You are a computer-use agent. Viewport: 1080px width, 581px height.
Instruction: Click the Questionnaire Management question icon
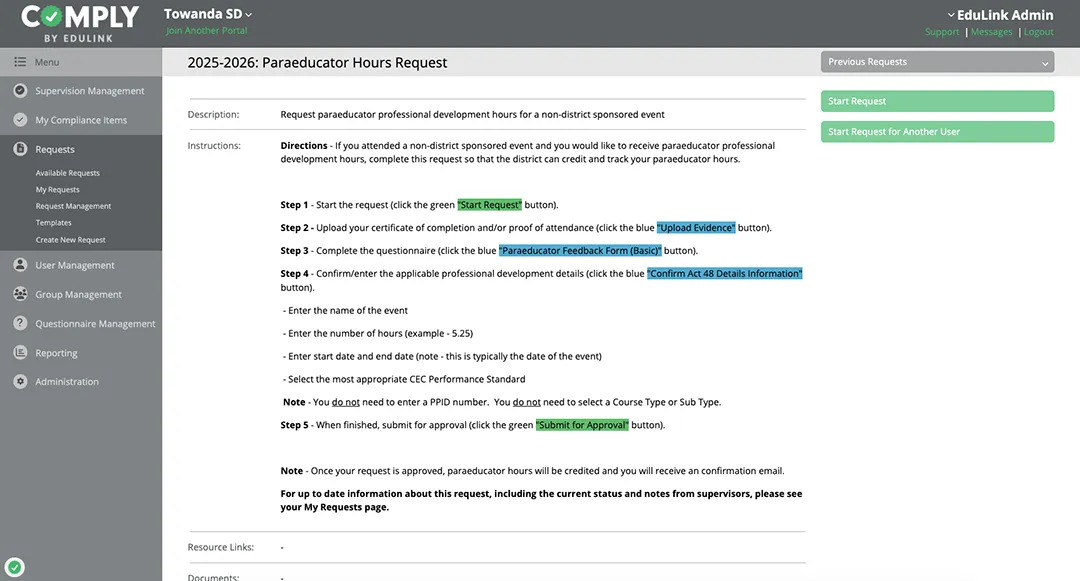pyautogui.click(x=20, y=324)
